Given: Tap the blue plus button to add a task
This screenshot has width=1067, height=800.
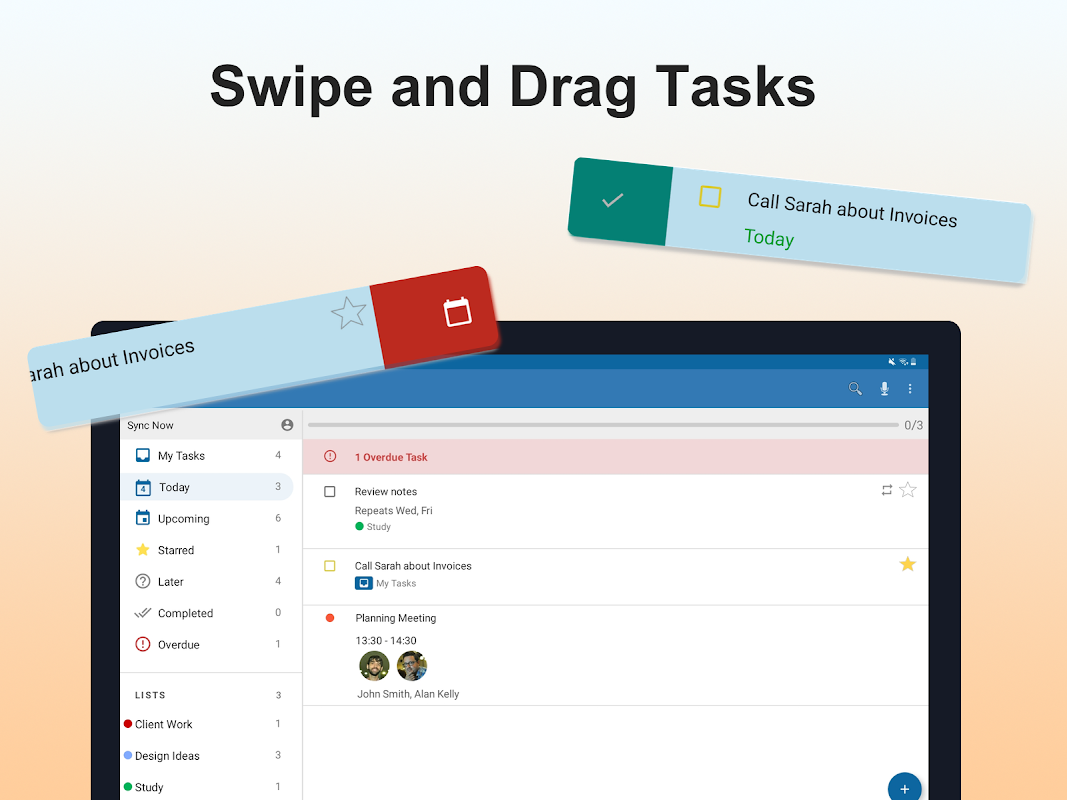Looking at the screenshot, I should click(904, 787).
